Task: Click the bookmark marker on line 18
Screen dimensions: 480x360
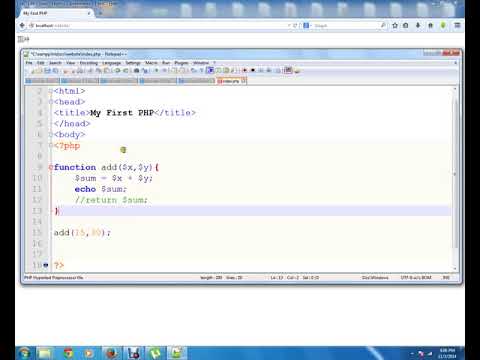Action: pos(46,265)
